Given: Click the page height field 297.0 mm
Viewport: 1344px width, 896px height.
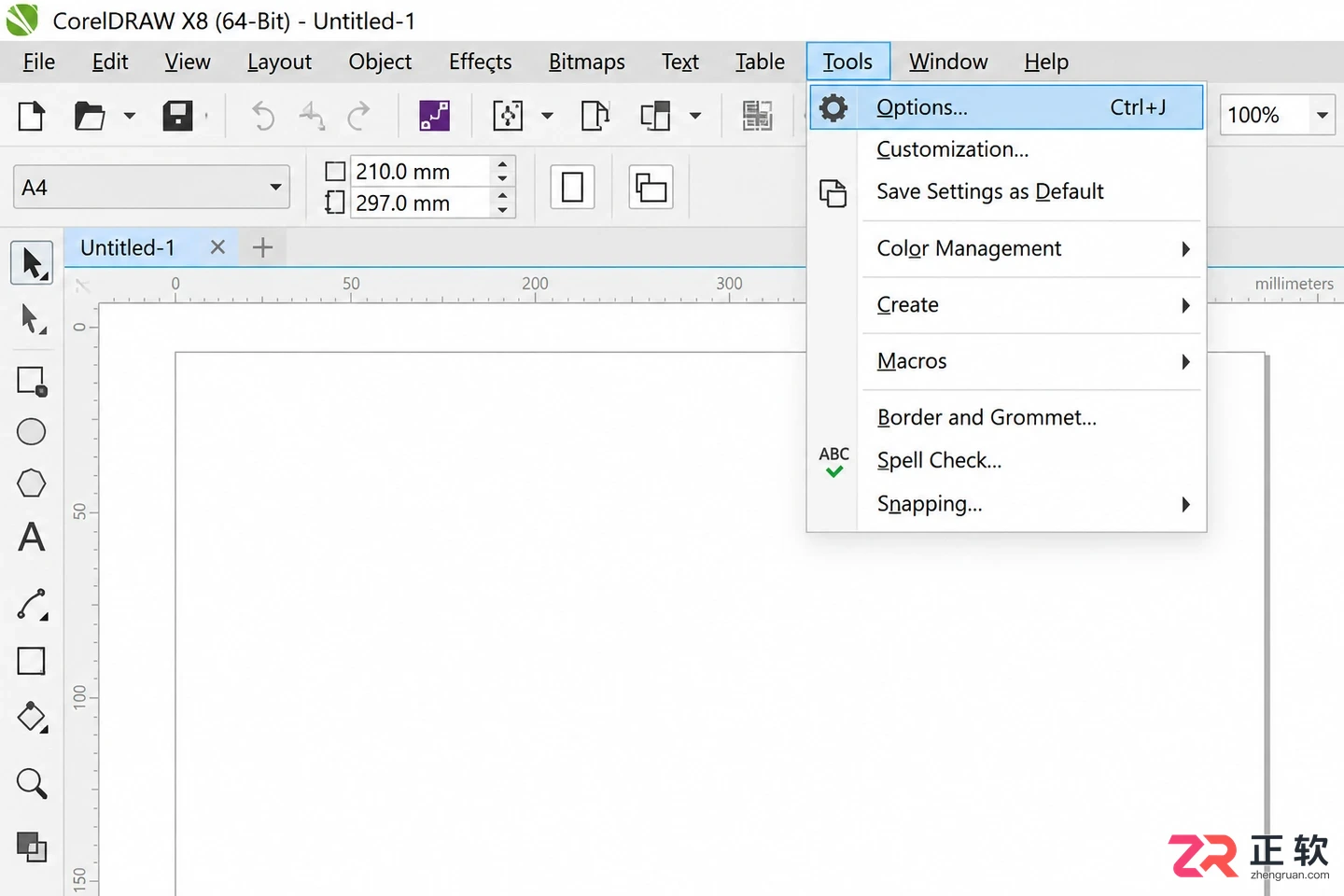Looking at the screenshot, I should [420, 203].
